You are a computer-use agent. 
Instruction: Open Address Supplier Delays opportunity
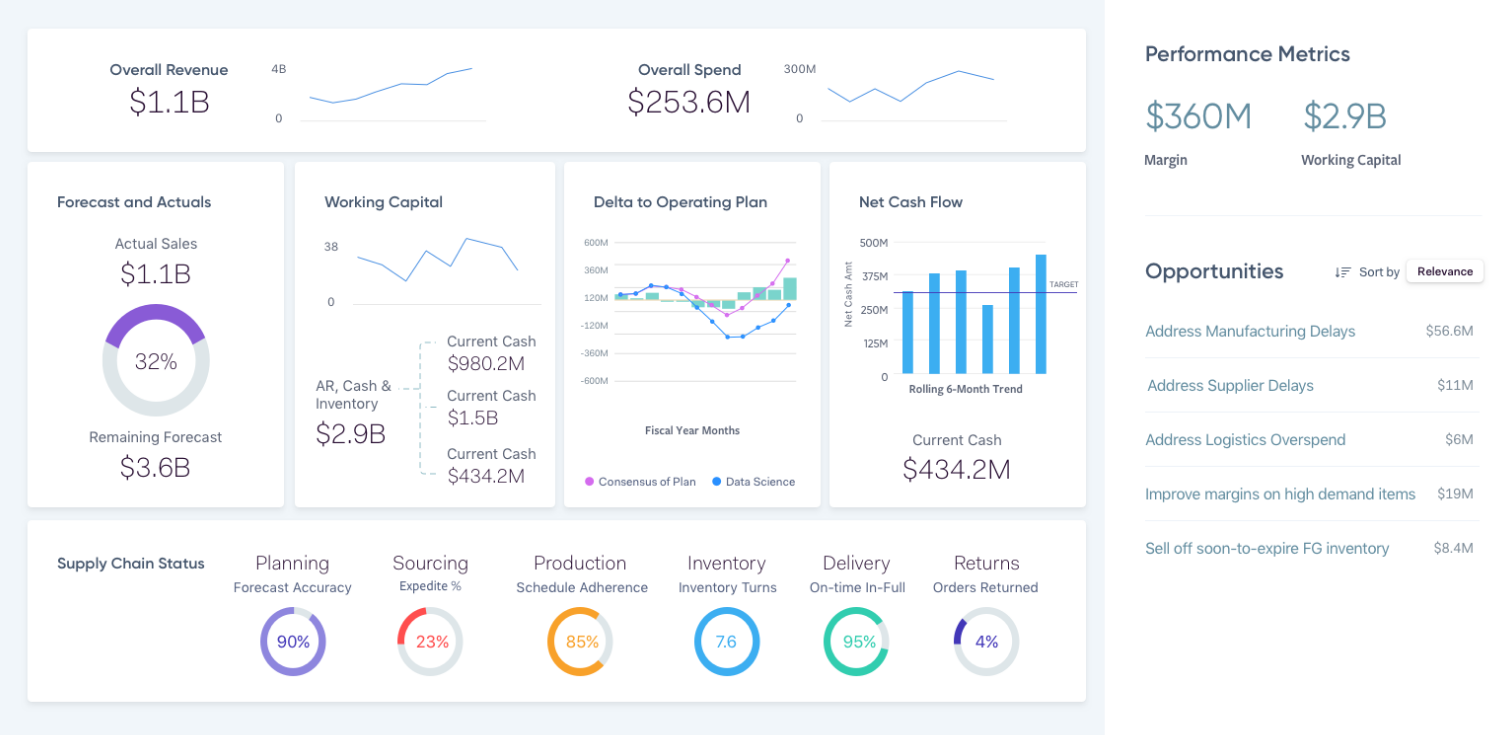tap(1230, 385)
